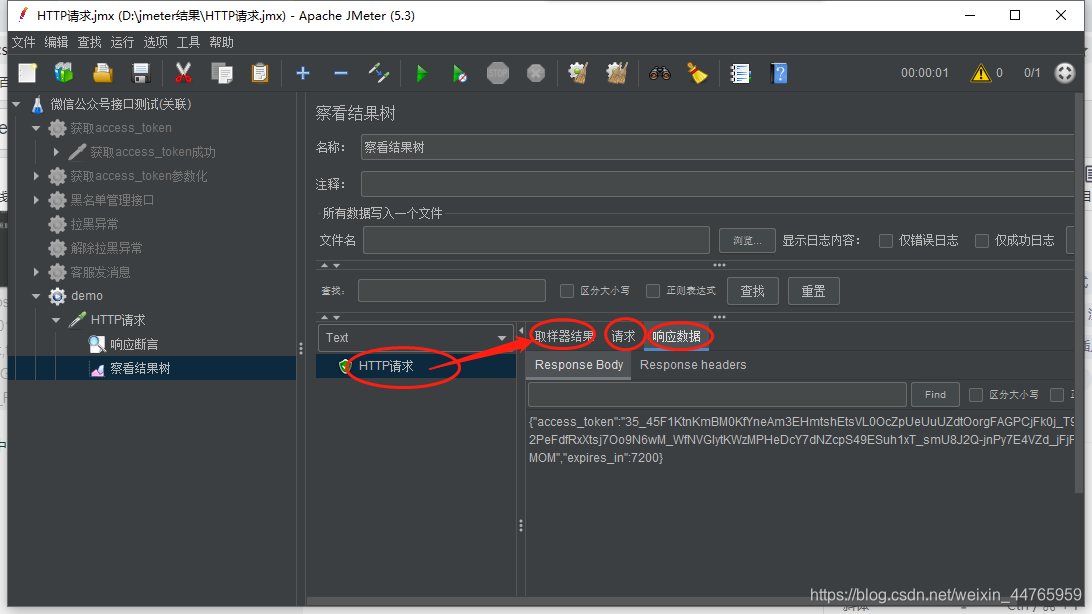Image resolution: width=1092 pixels, height=614 pixels.
Task: Expand the 客服发消息 node
Action: 36,272
